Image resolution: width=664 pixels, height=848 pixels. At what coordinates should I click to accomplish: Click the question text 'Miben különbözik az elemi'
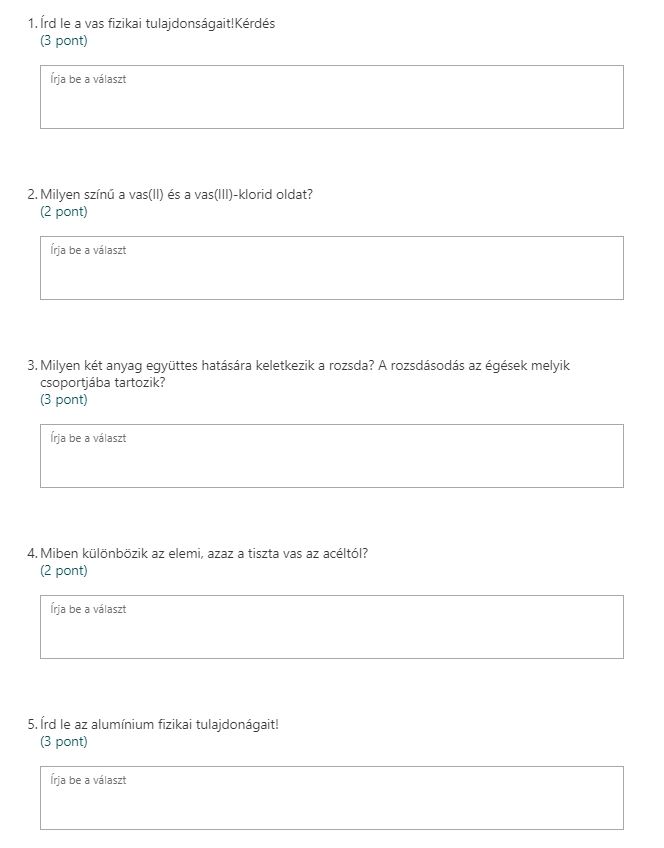[x=204, y=553]
